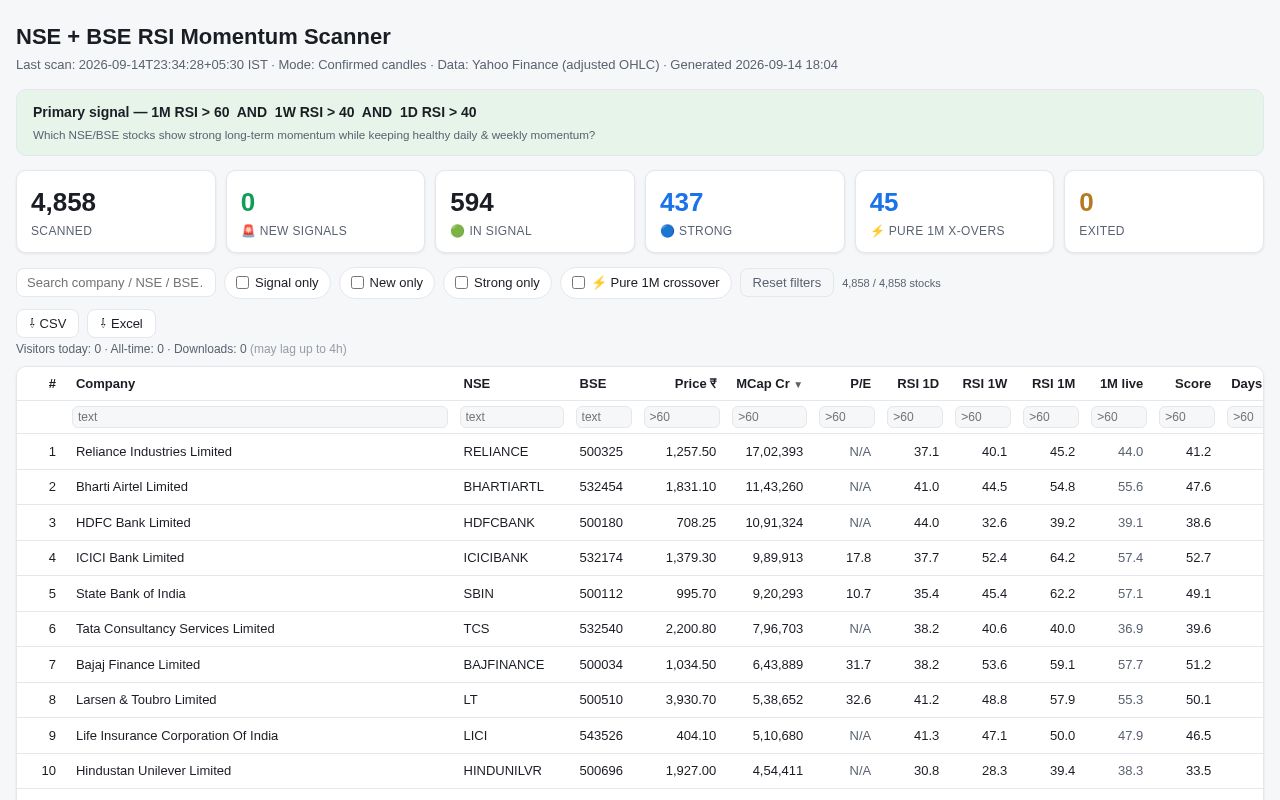Click the 36.9 1M live value for TCS
The image size is (1280, 800).
click(x=1130, y=629)
